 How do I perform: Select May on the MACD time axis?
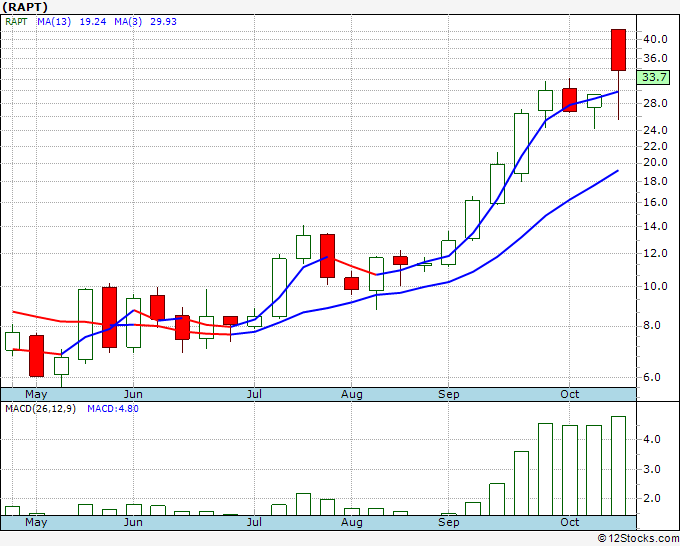pos(36,522)
